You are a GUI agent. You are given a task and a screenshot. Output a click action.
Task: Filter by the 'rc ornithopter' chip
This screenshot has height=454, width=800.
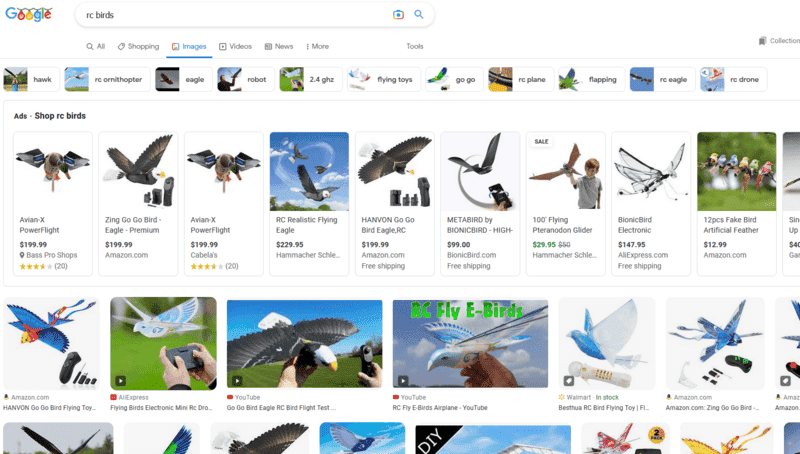point(107,80)
